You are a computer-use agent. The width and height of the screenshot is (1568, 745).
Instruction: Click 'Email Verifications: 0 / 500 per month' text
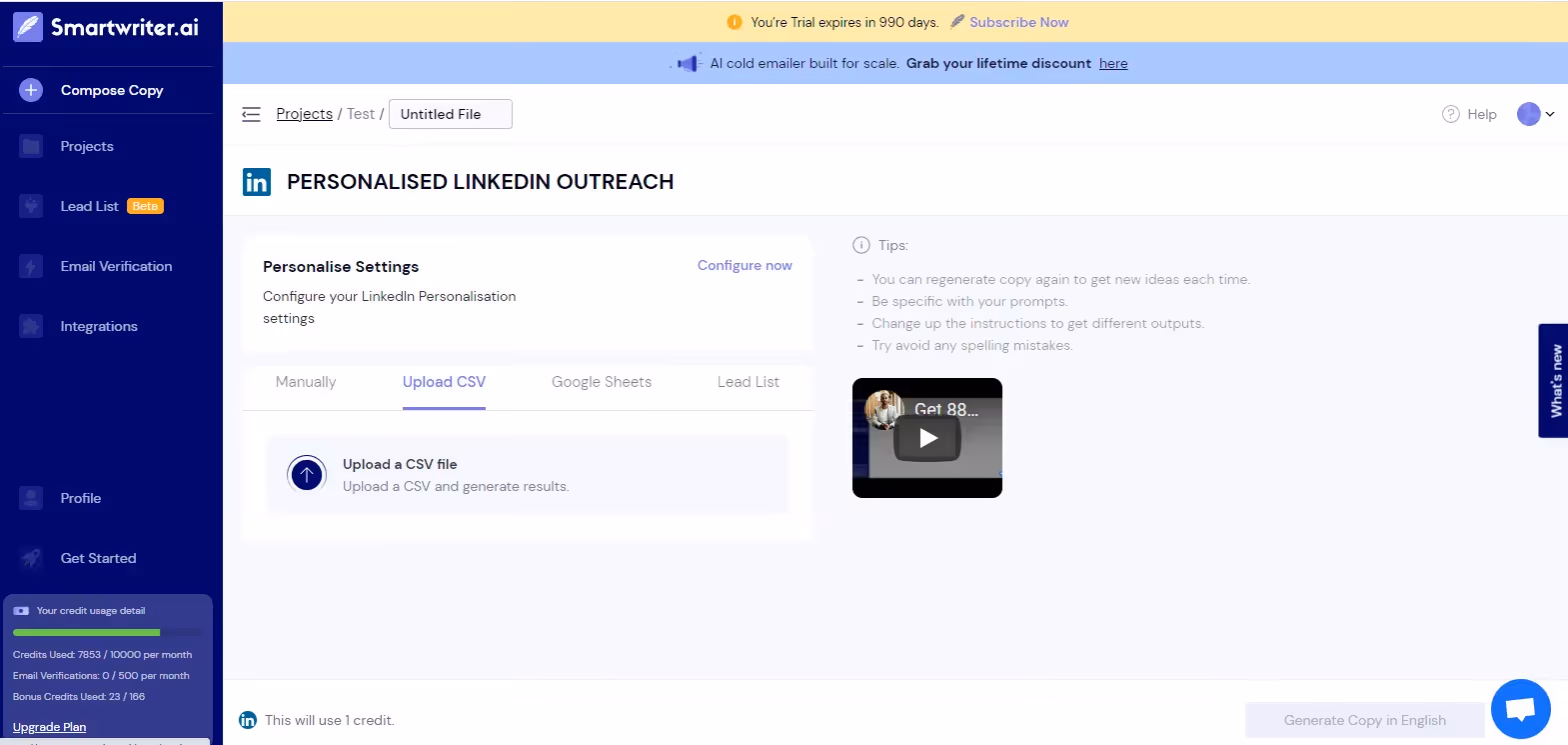point(101,676)
